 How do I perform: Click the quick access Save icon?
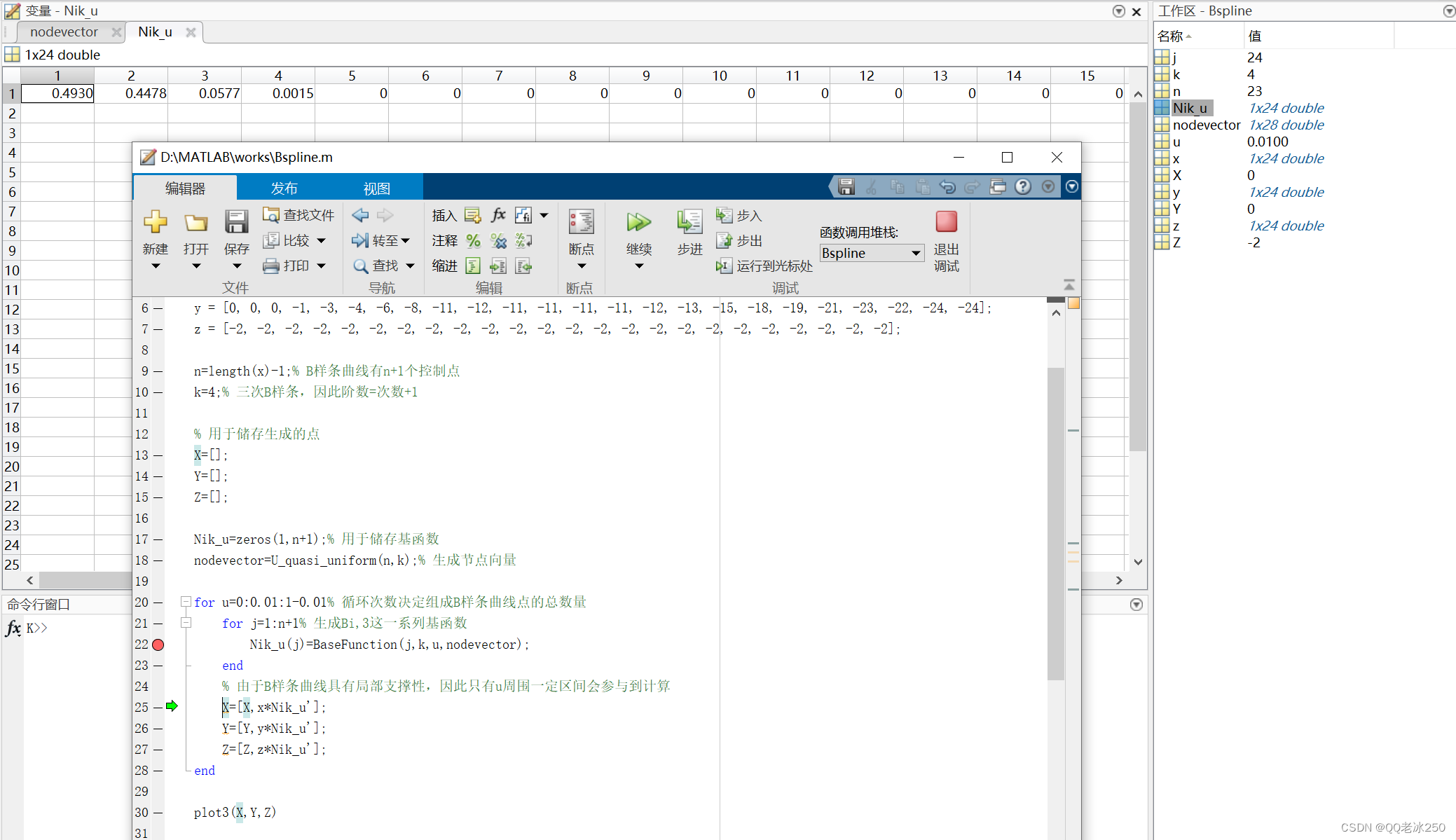coord(846,186)
